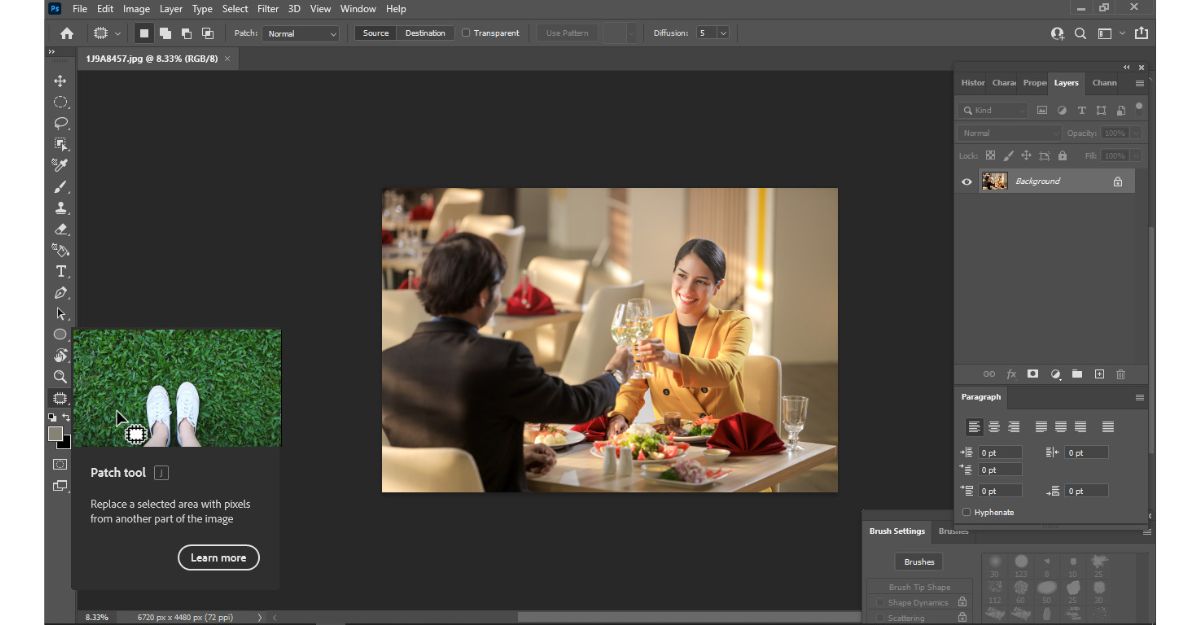The width and height of the screenshot is (1200, 625).
Task: Add layer style fx icon
Action: (x=1011, y=374)
